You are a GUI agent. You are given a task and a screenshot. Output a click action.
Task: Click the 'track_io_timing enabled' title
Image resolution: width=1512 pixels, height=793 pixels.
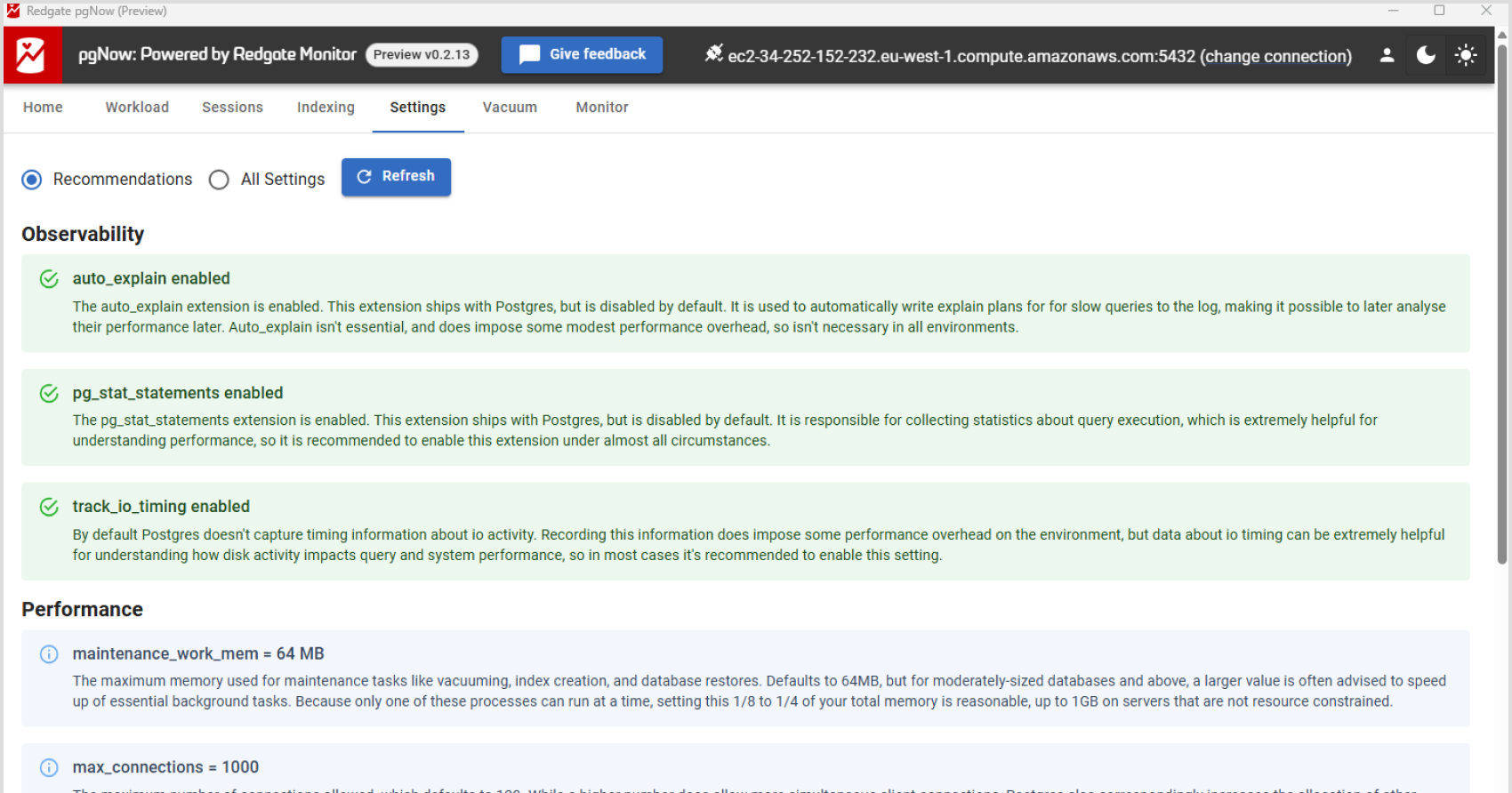click(161, 507)
